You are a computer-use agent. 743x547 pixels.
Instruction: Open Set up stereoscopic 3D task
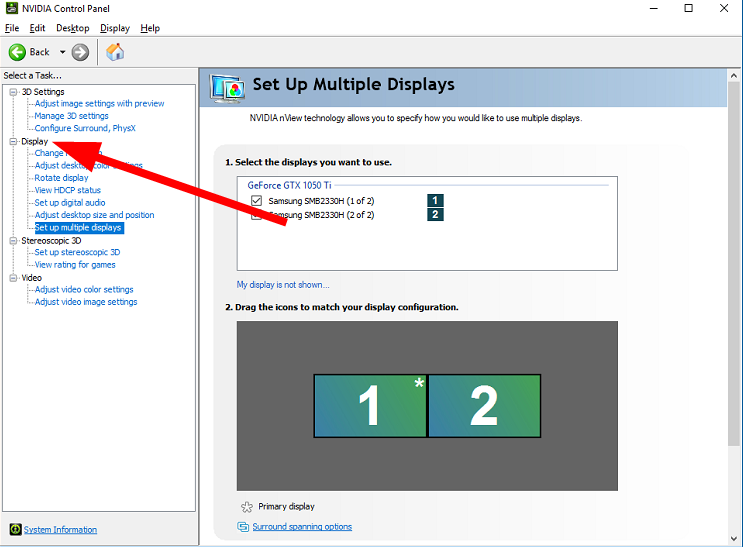tap(77, 252)
